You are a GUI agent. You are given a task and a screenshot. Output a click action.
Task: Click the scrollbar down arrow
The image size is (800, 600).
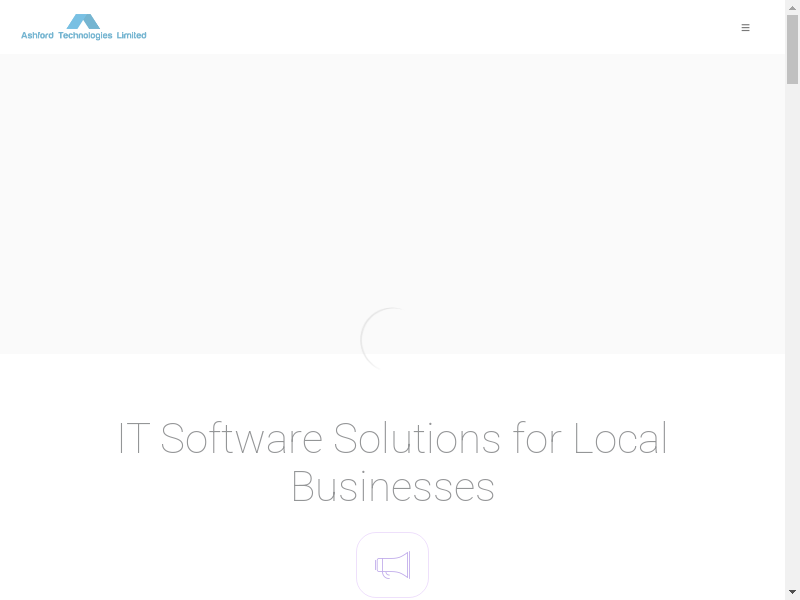[x=792, y=592]
